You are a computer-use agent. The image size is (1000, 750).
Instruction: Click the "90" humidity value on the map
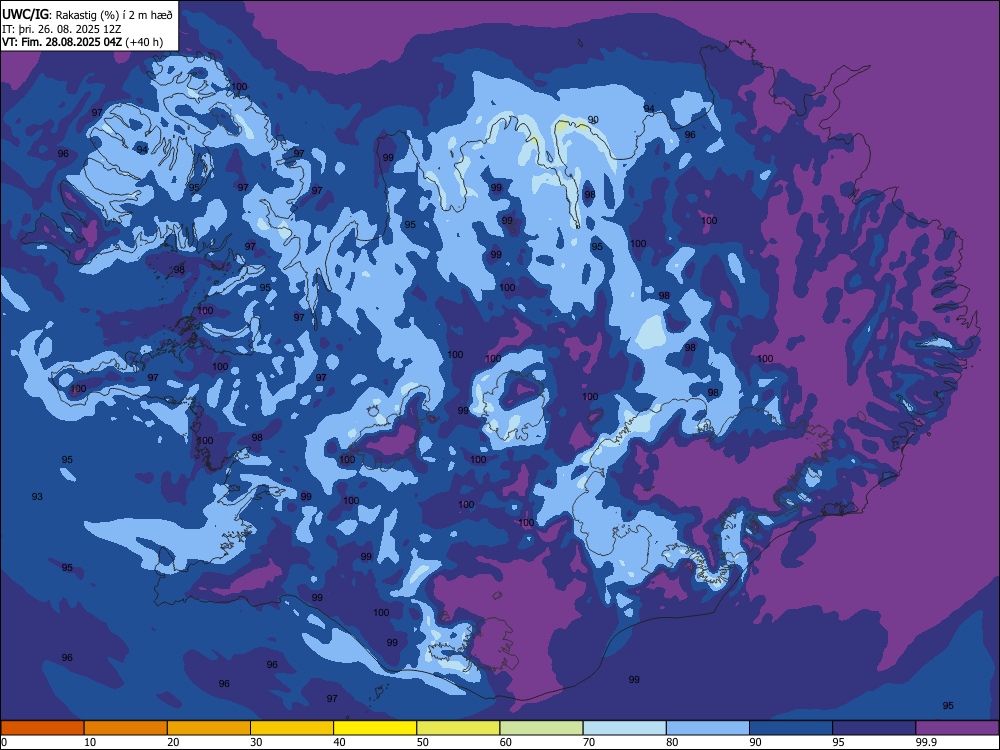pos(593,120)
